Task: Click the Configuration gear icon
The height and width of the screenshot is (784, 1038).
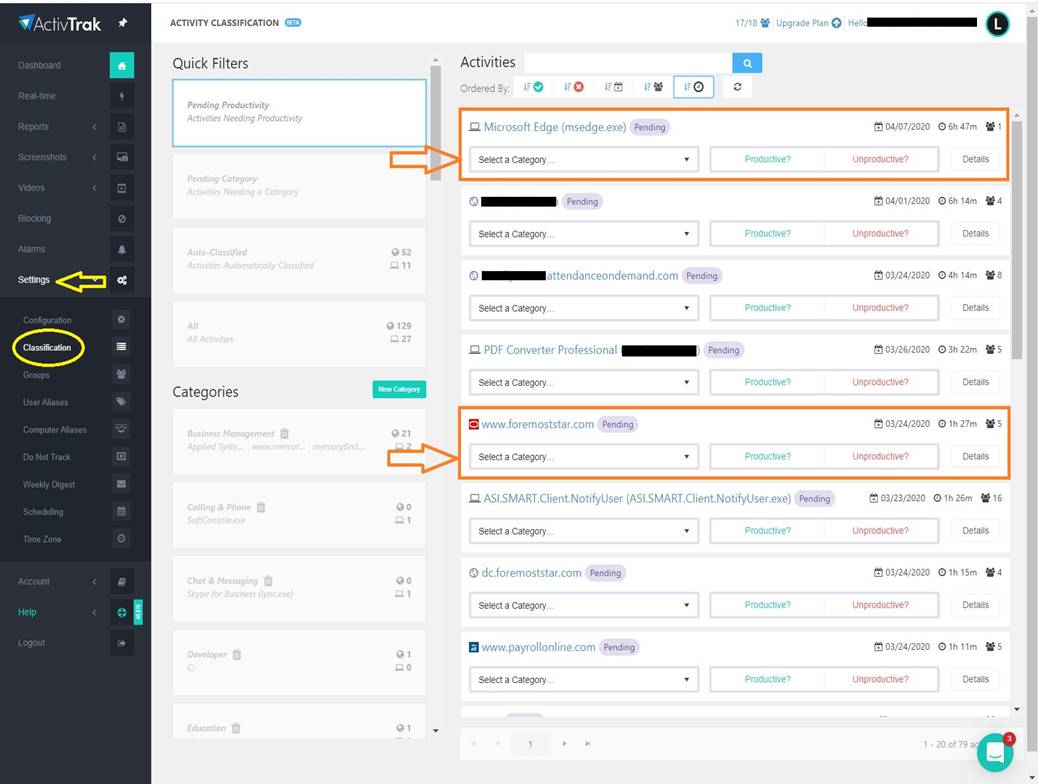Action: click(121, 320)
